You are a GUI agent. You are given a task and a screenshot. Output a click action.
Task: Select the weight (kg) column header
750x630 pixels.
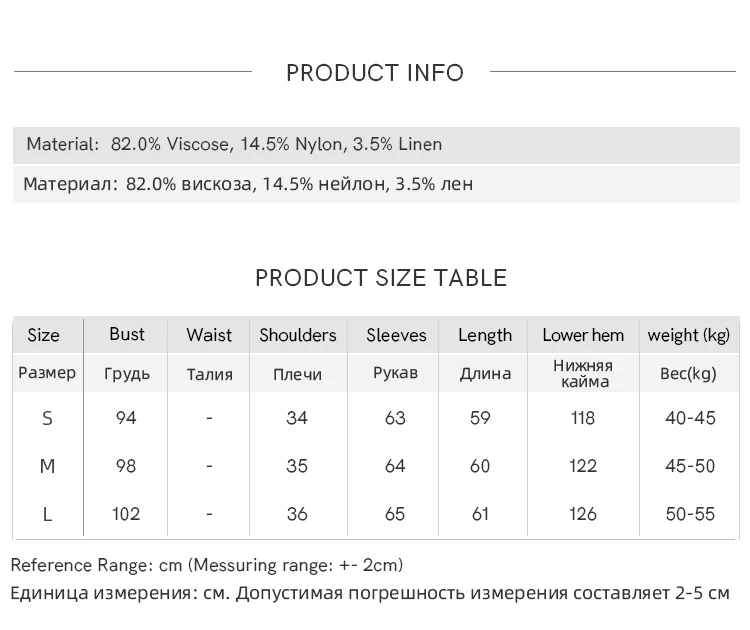689,335
